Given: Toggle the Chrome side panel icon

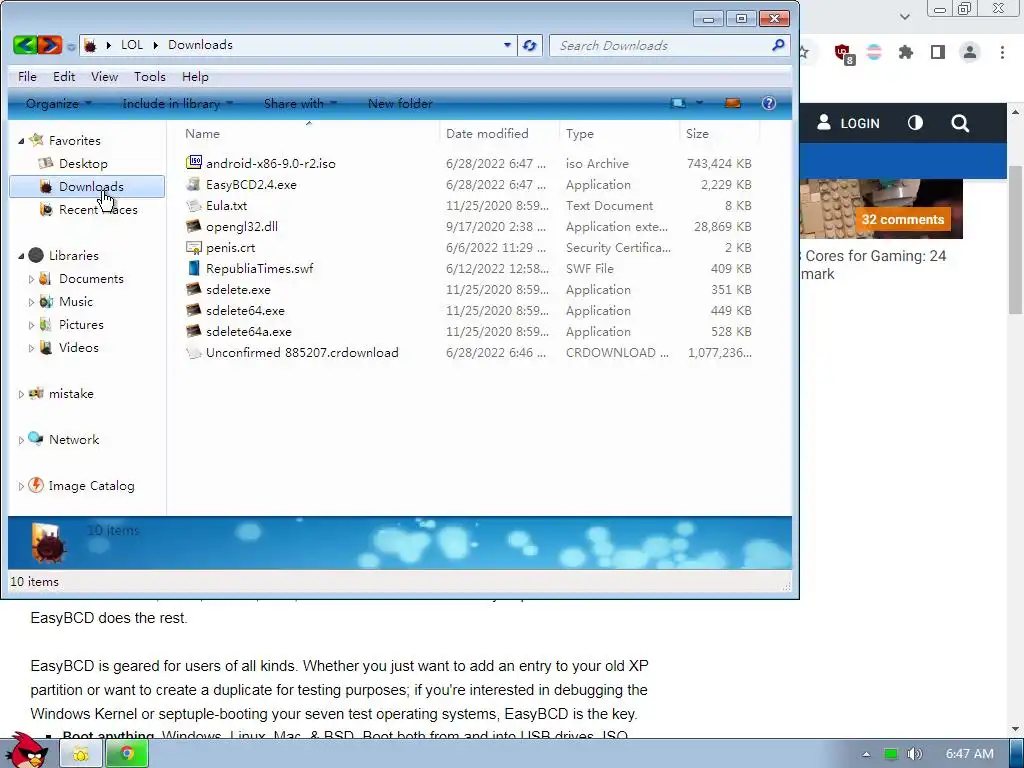Looking at the screenshot, I should click(938, 52).
